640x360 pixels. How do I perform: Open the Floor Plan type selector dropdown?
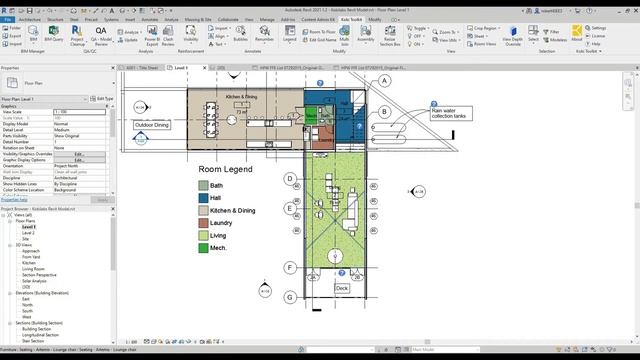tap(113, 83)
